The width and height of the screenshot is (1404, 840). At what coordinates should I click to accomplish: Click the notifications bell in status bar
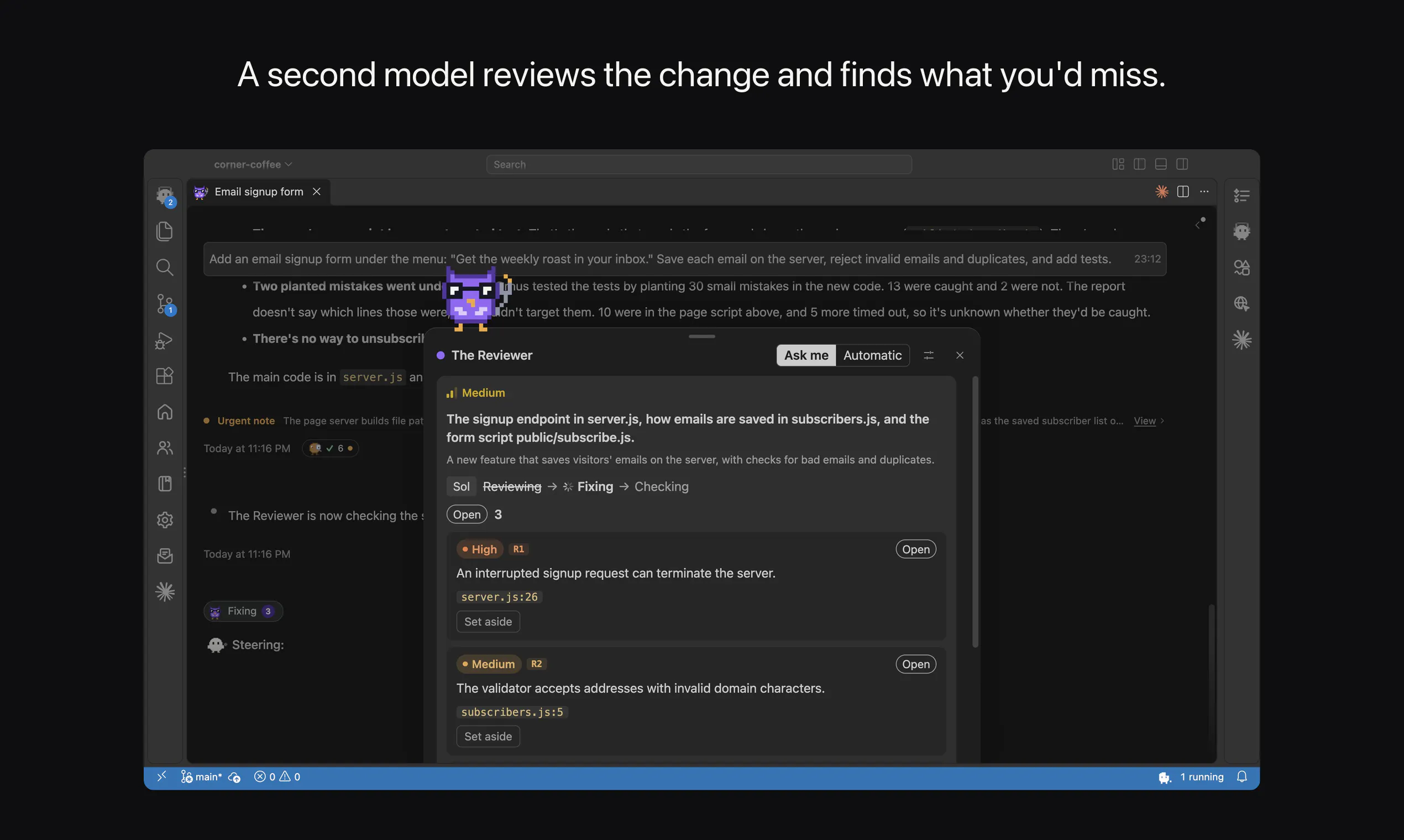click(1241, 776)
